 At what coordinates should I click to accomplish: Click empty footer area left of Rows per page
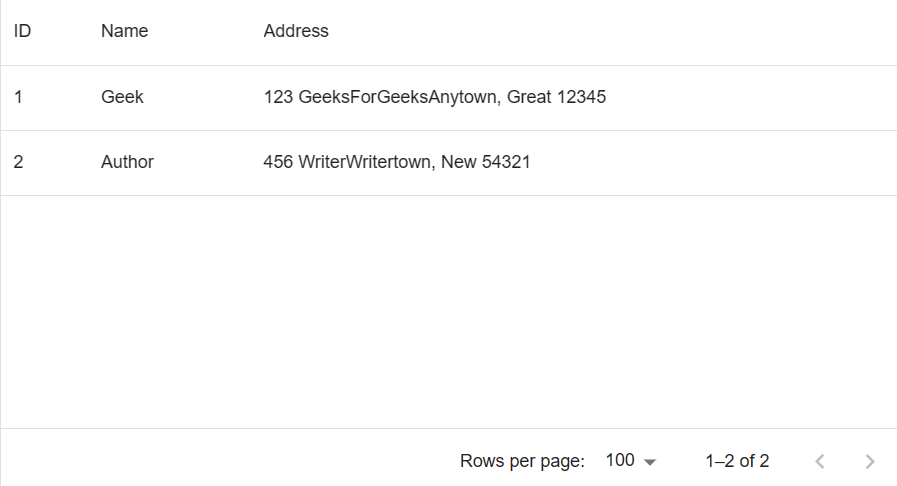[220, 460]
